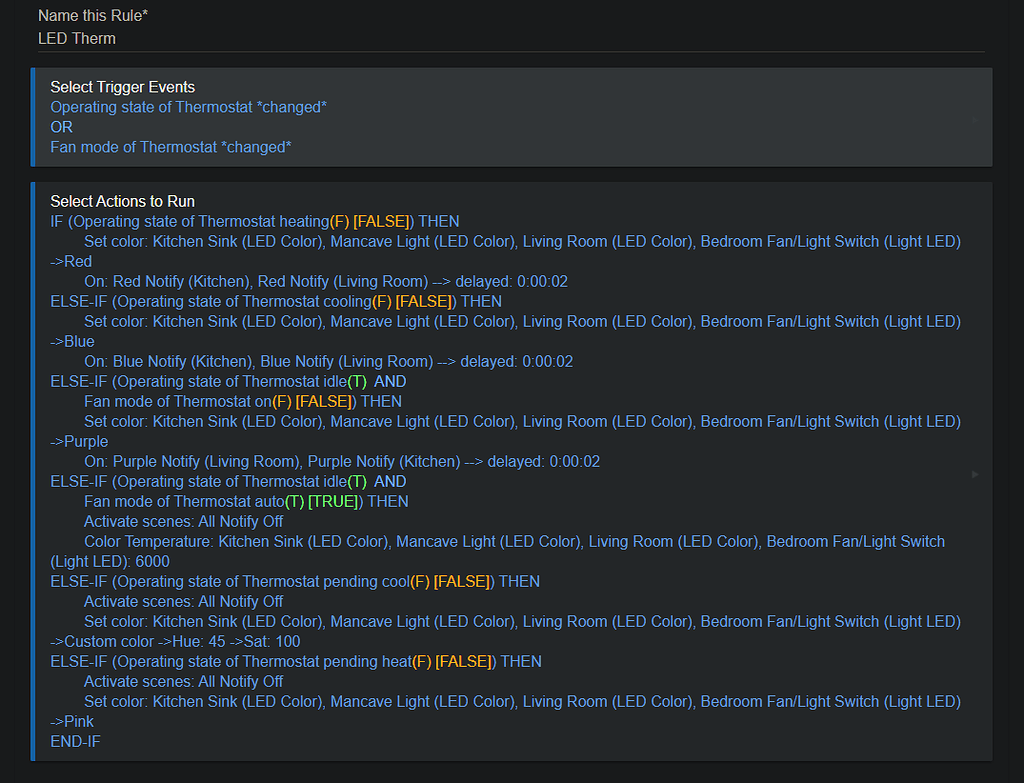Click the ->Blue color setting text
1024x783 pixels.
[x=72, y=341]
